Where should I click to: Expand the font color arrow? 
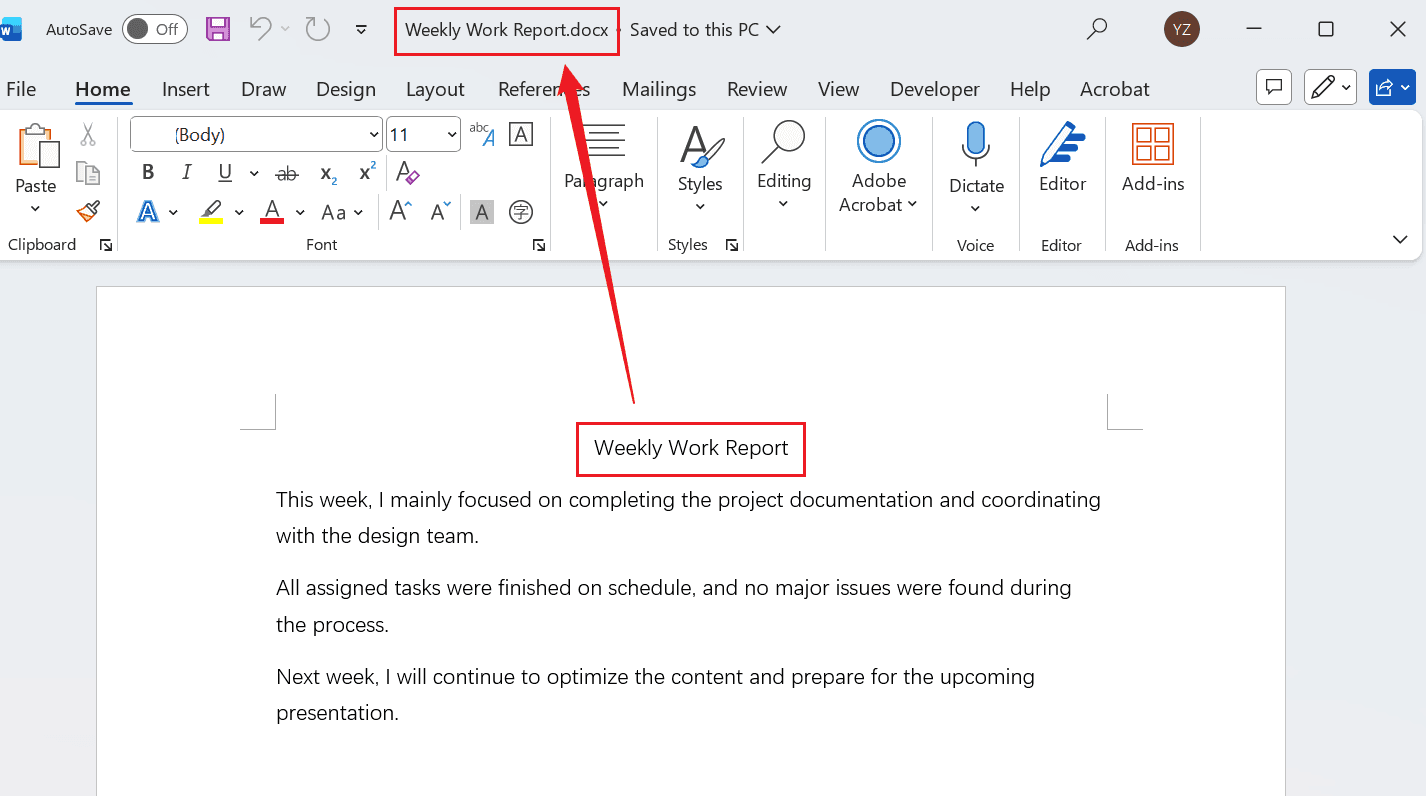(x=300, y=212)
